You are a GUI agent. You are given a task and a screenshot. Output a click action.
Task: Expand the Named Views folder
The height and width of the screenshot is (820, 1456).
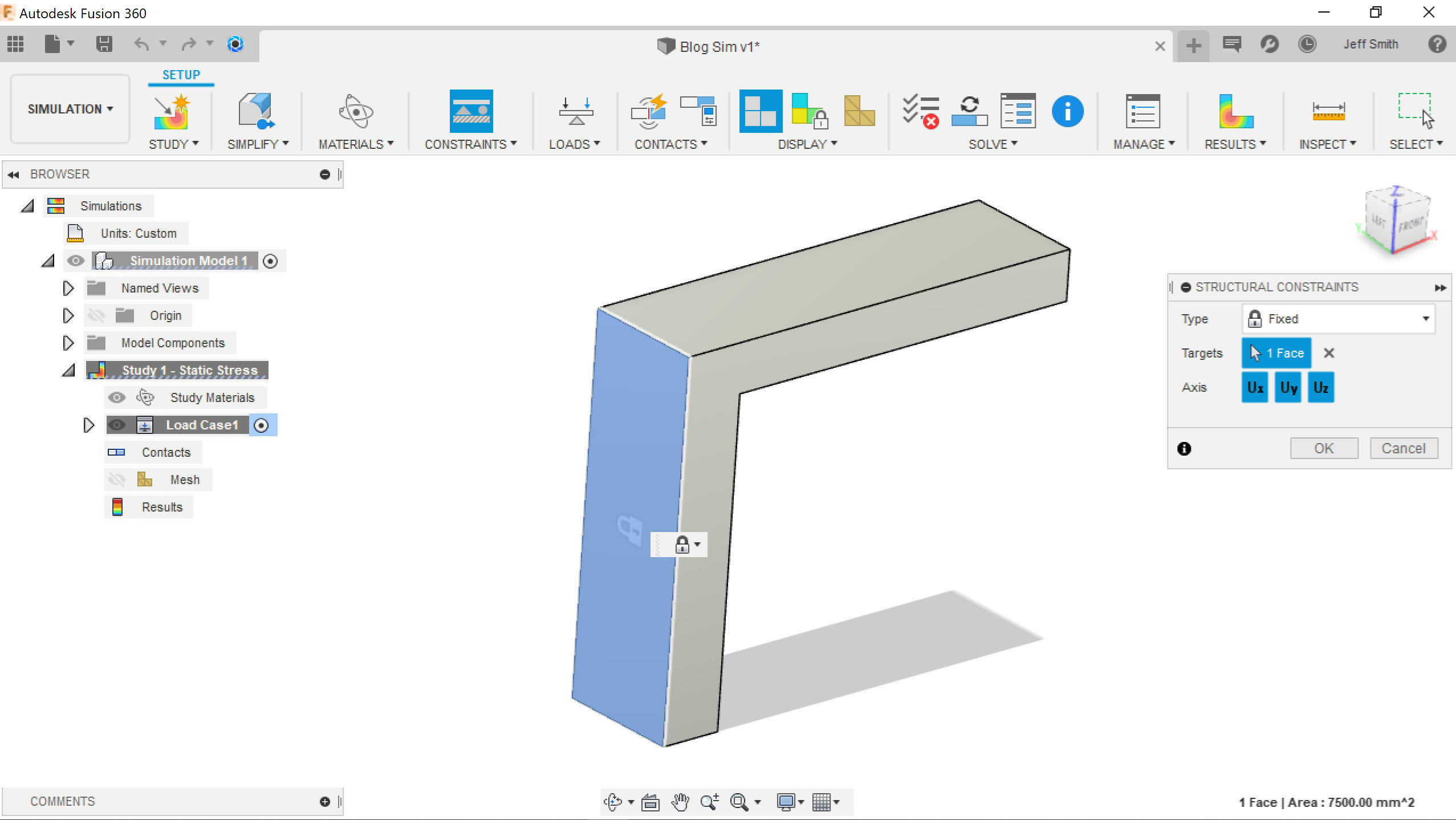pos(68,288)
